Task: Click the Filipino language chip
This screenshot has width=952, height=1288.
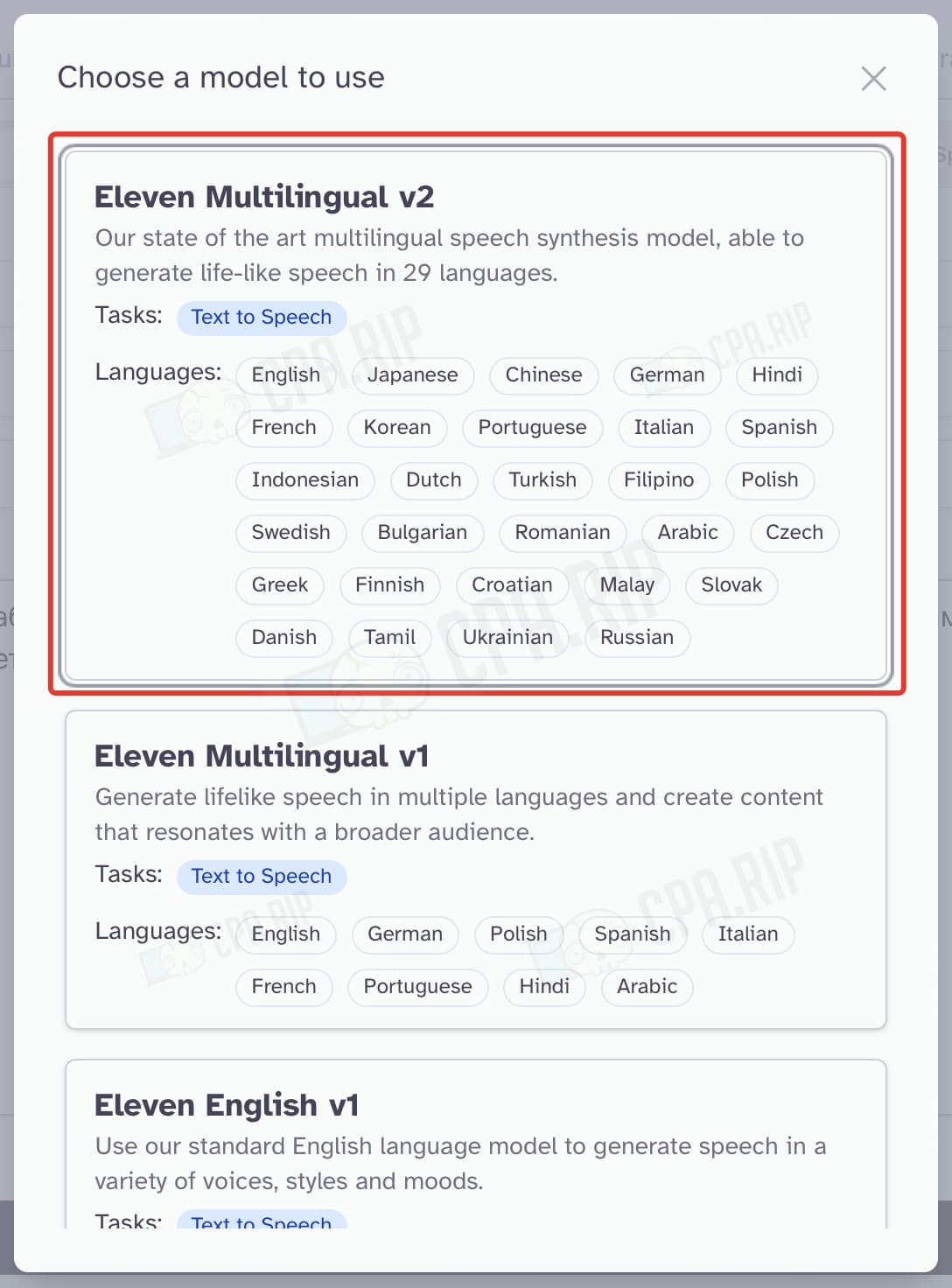Action: pyautogui.click(x=658, y=480)
